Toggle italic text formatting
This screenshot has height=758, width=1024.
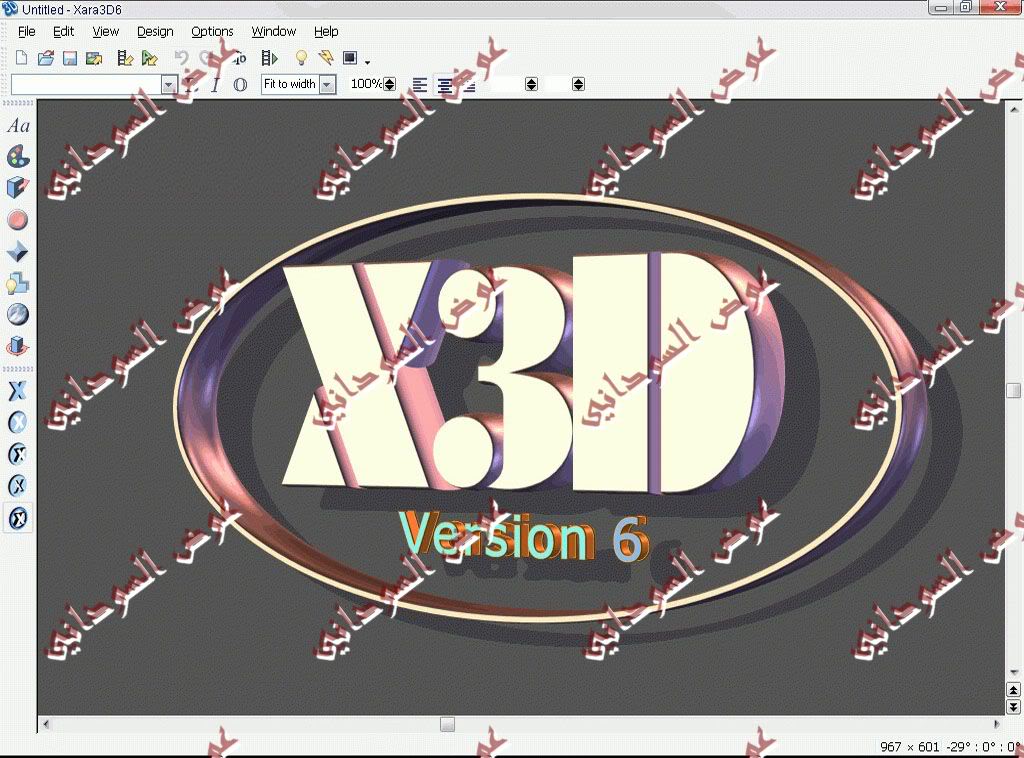[x=215, y=84]
